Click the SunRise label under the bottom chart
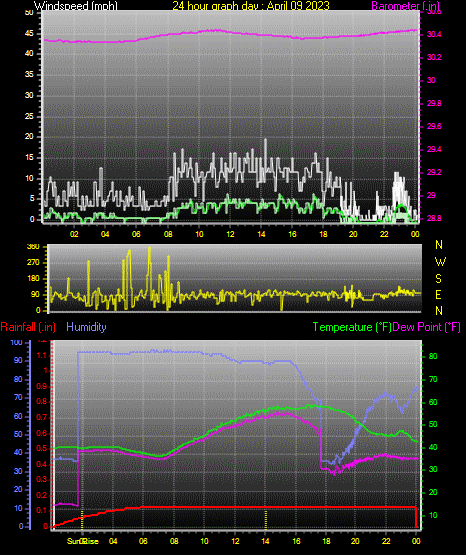The width and height of the screenshot is (466, 555). 83,541
